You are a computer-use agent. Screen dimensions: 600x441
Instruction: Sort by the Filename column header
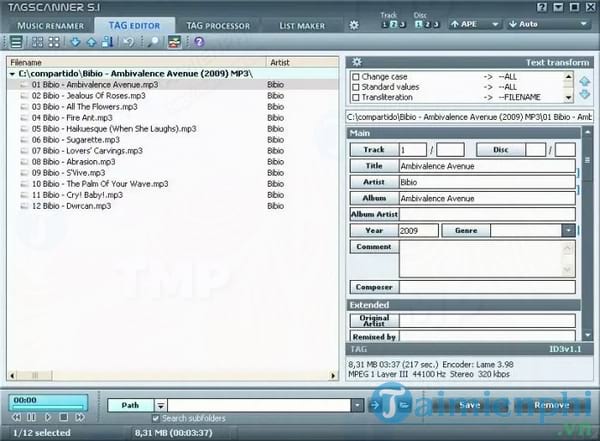pyautogui.click(x=137, y=62)
